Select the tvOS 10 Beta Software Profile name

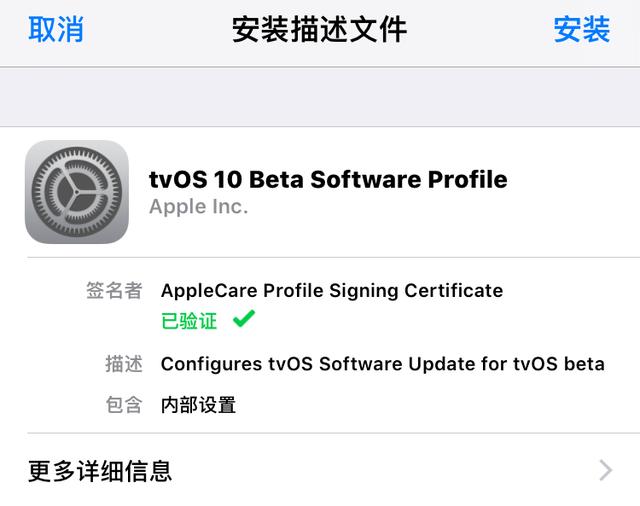tap(328, 179)
